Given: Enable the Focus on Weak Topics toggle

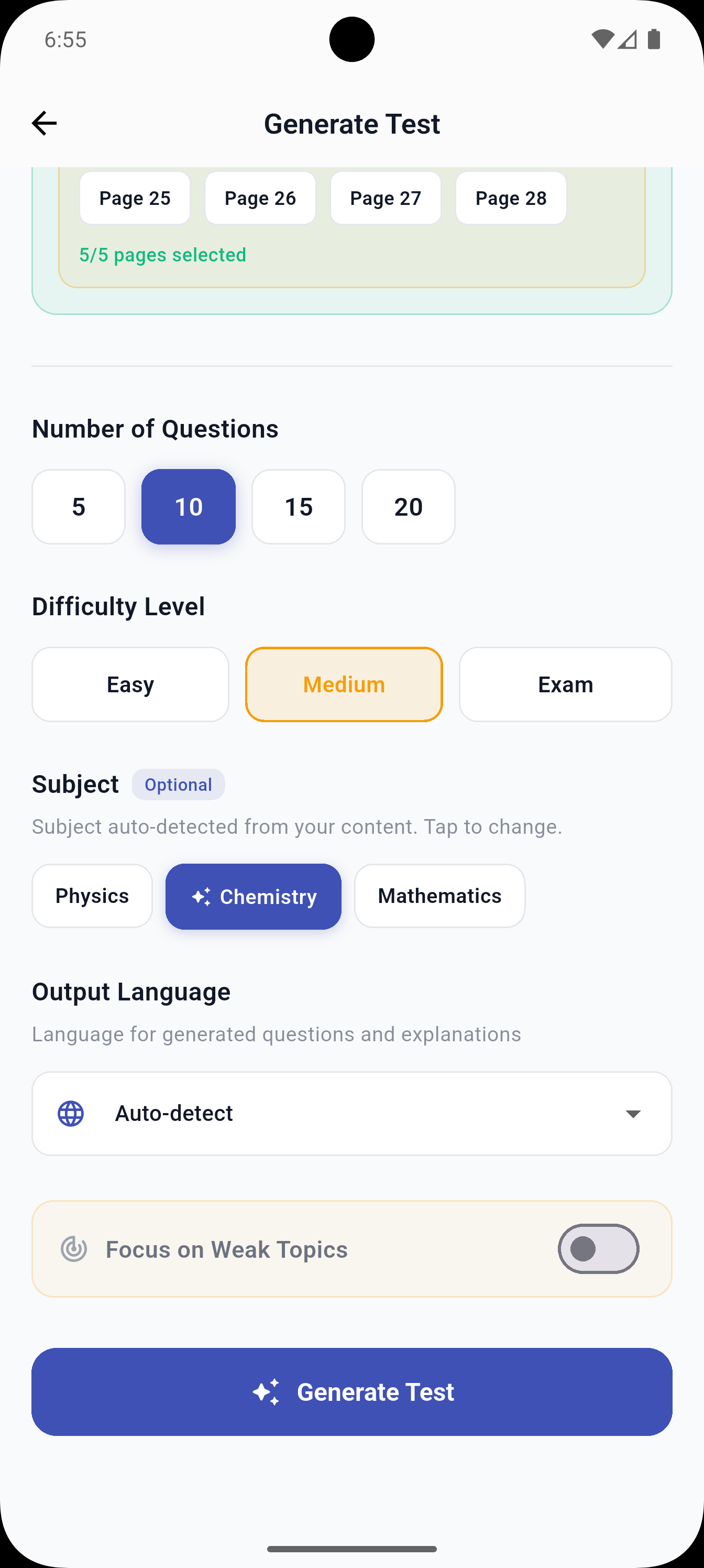Looking at the screenshot, I should point(598,1249).
